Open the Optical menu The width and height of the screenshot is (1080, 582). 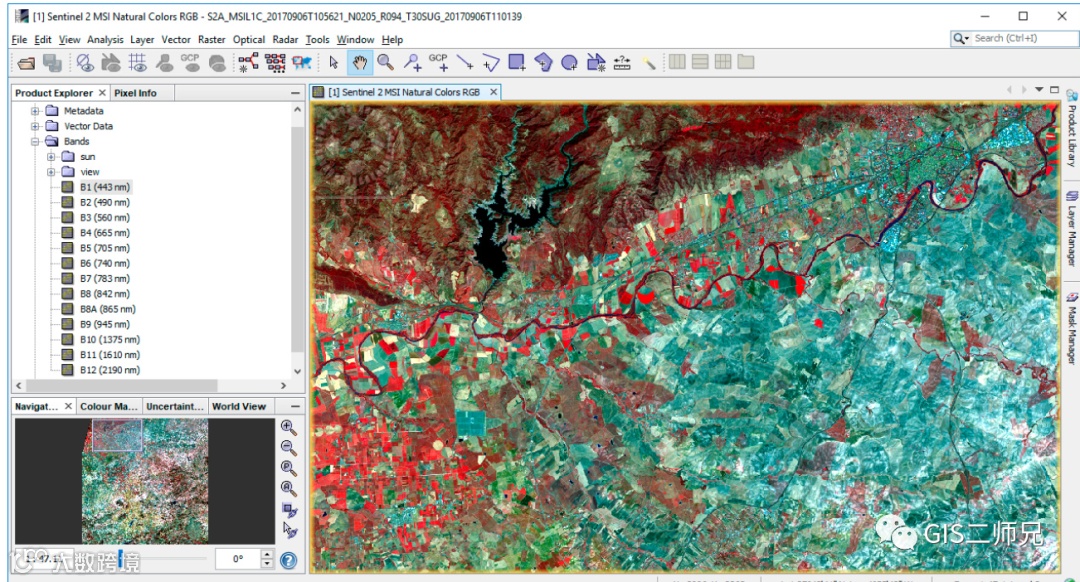[x=249, y=40]
